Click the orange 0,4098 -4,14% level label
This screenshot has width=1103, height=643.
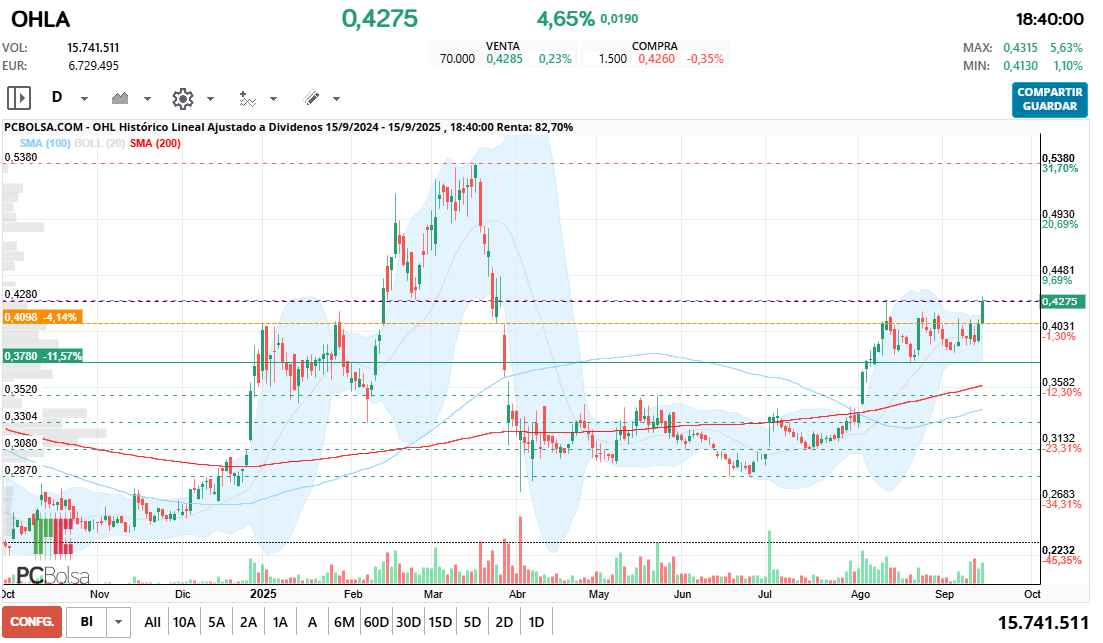42,317
